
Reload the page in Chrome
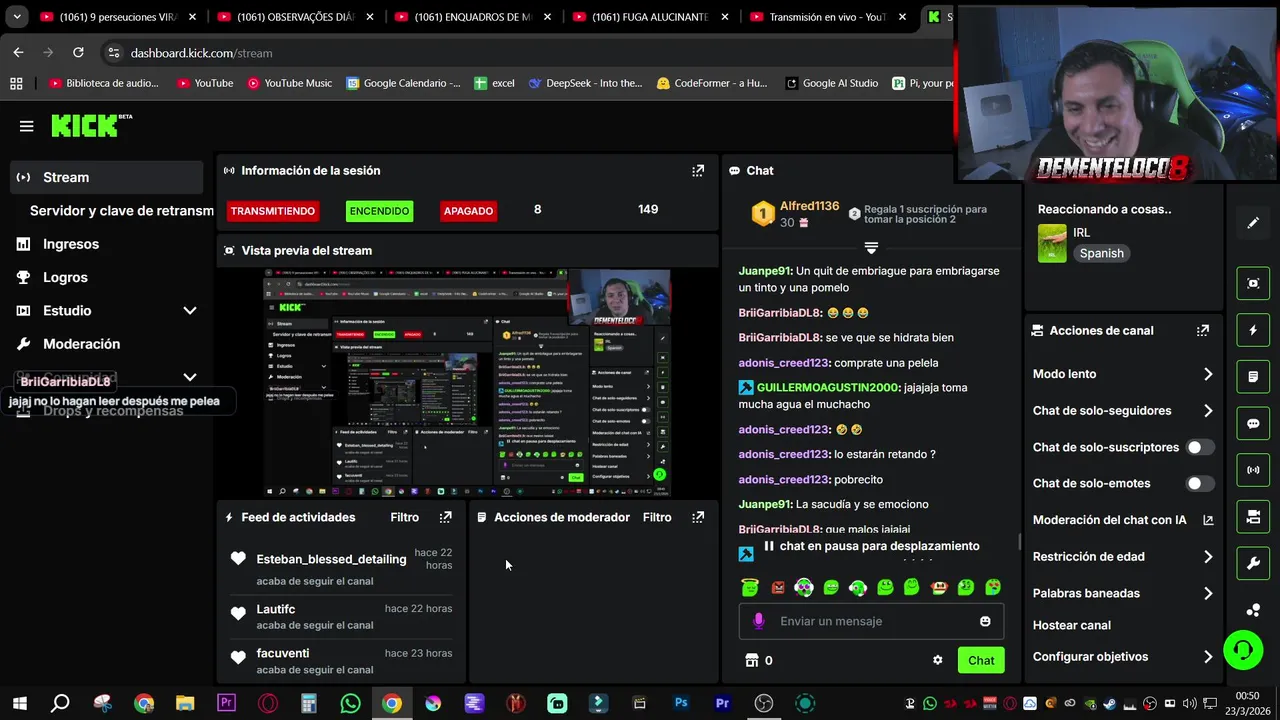(x=78, y=53)
